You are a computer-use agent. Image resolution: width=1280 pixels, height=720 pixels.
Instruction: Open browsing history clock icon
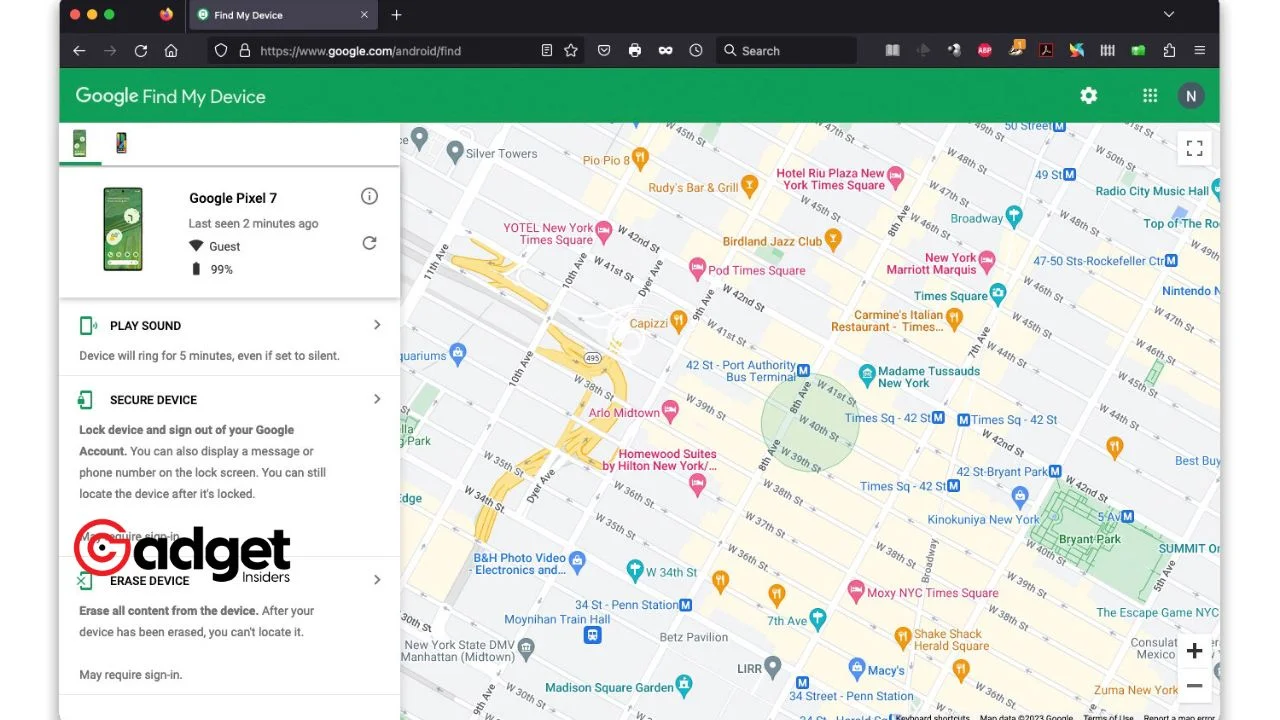pos(696,50)
